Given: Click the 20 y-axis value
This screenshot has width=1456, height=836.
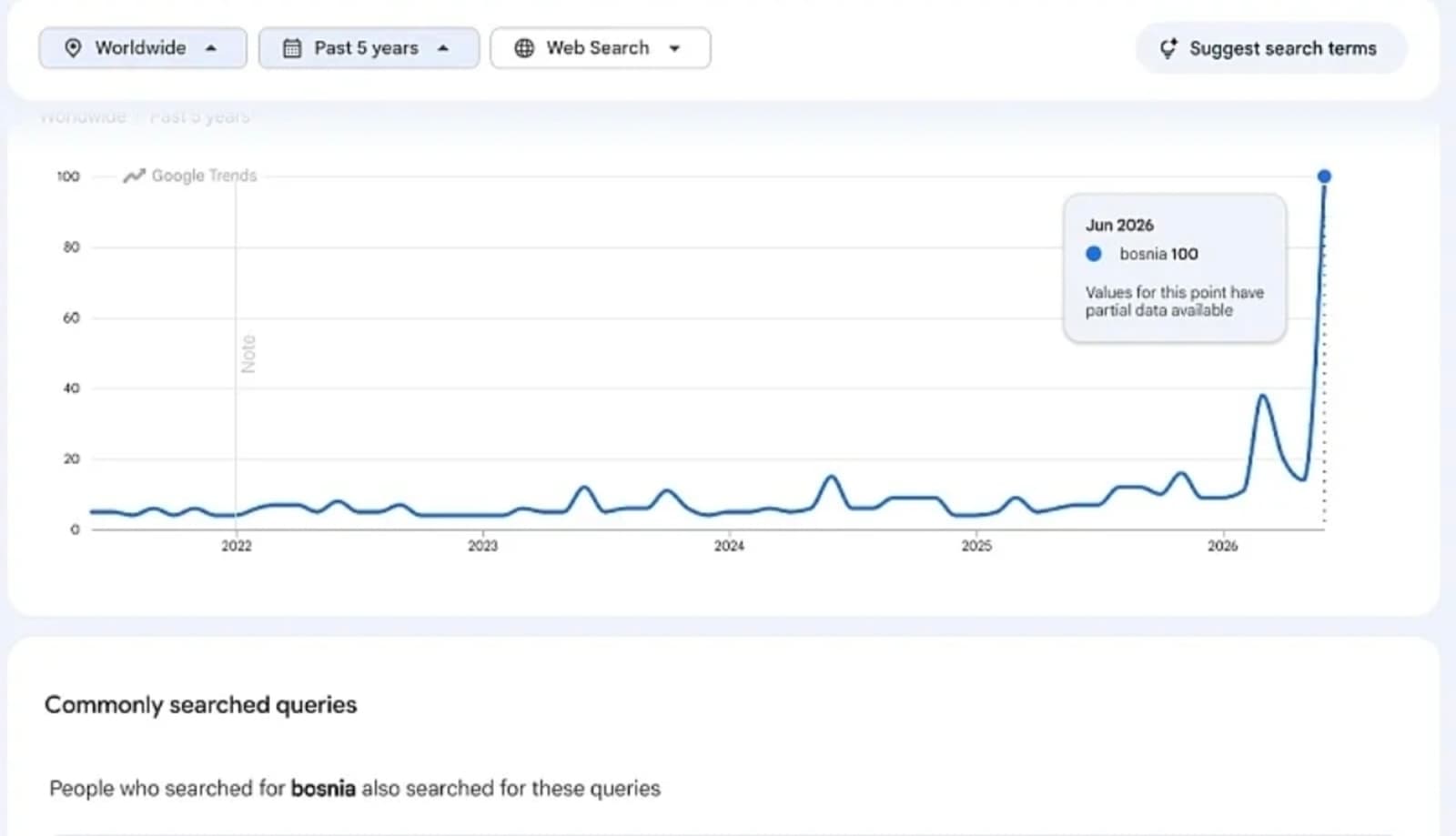Looking at the screenshot, I should tap(71, 459).
